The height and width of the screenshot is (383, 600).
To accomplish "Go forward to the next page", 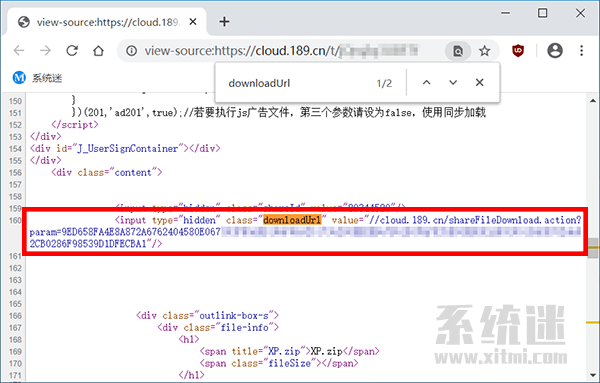I will (45, 51).
